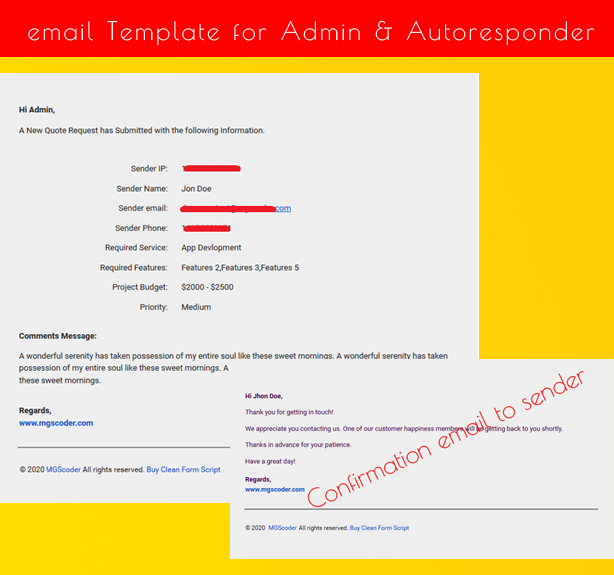This screenshot has width=614, height=575.
Task: Click the Required Features value list
Action: pyautogui.click(x=240, y=268)
